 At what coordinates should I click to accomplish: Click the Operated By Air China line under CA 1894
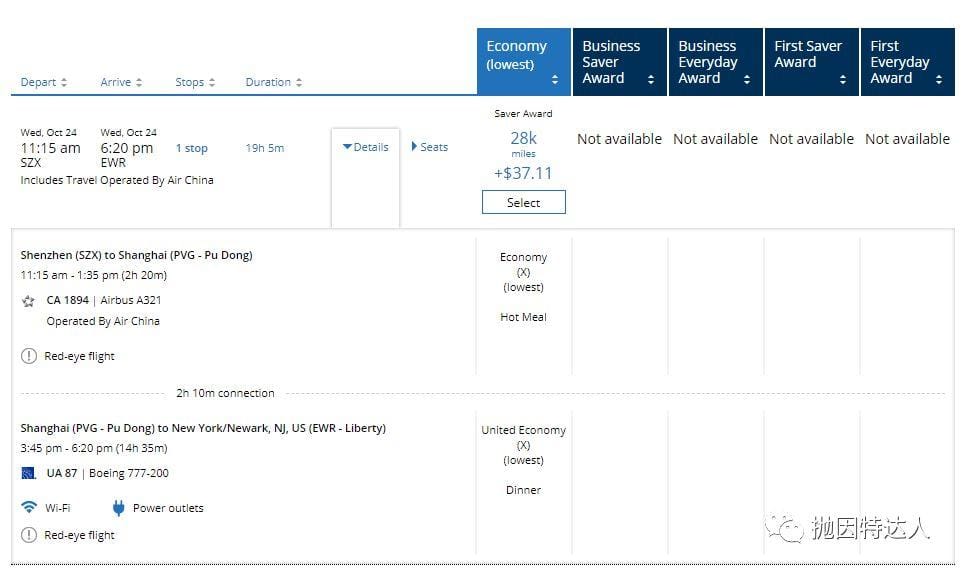coord(103,321)
